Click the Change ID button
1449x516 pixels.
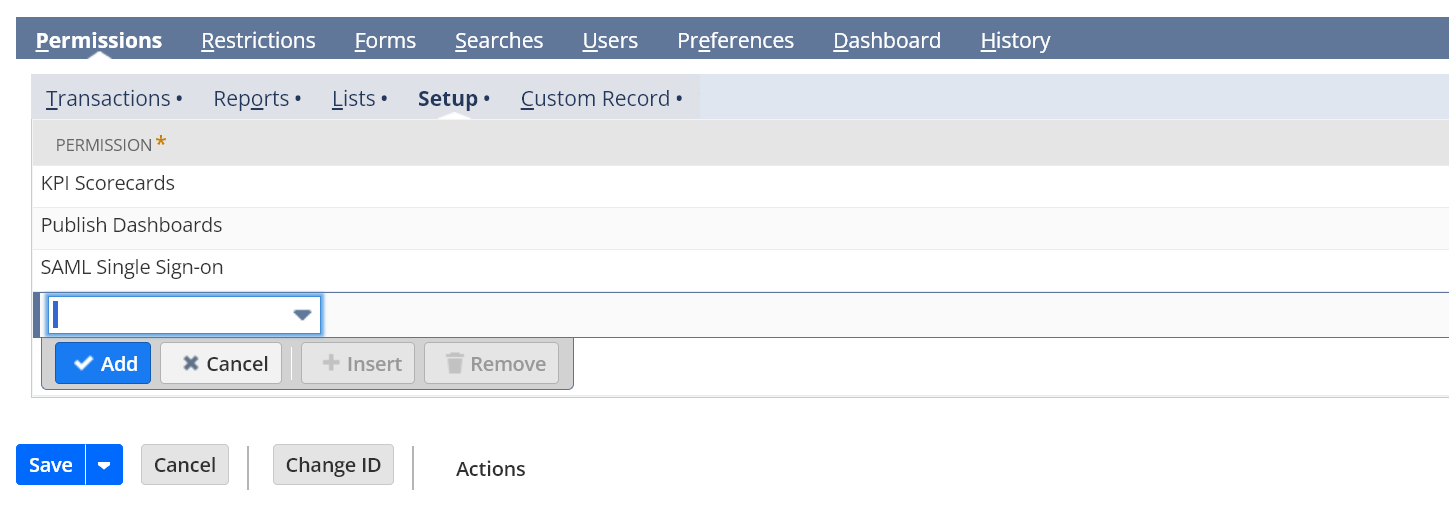[333, 465]
